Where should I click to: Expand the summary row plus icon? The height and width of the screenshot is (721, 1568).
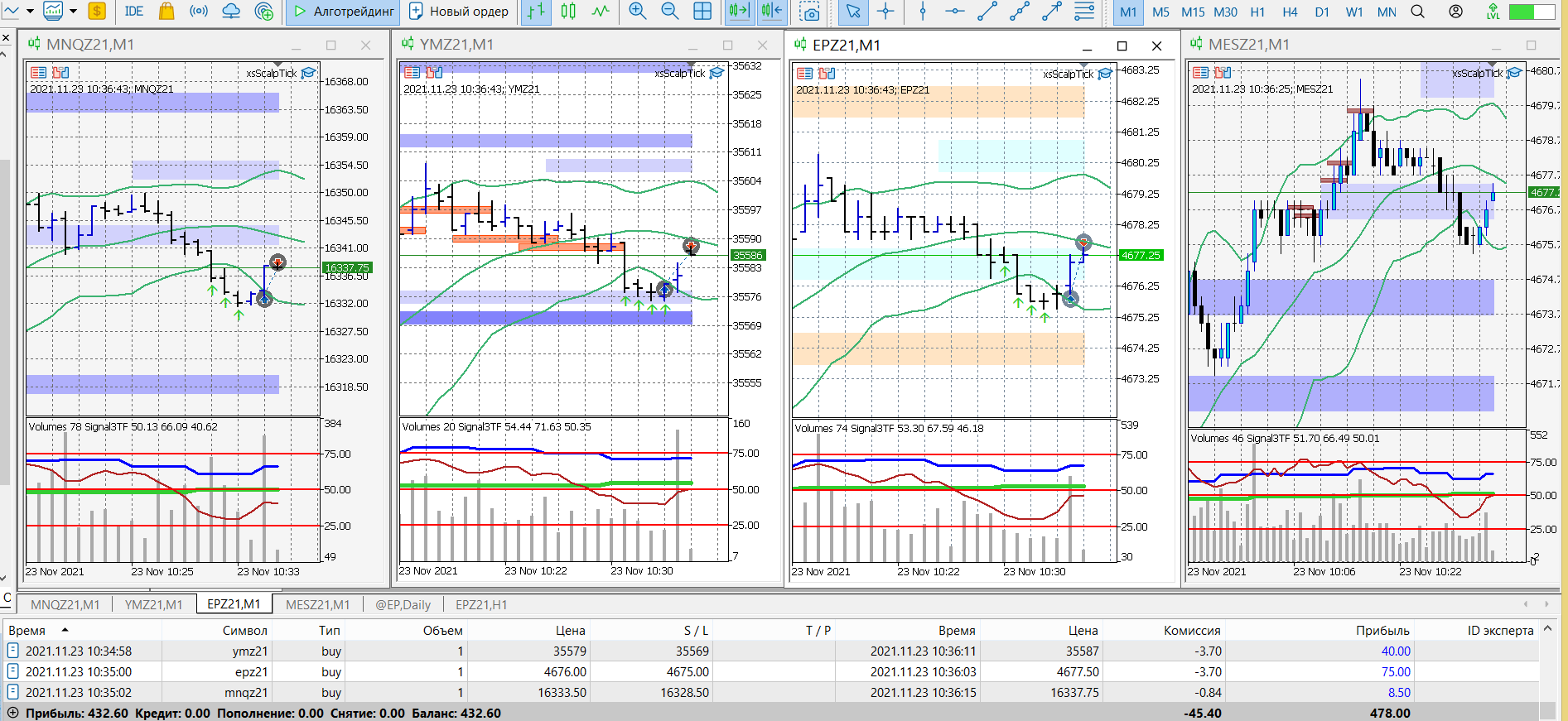pos(12,713)
